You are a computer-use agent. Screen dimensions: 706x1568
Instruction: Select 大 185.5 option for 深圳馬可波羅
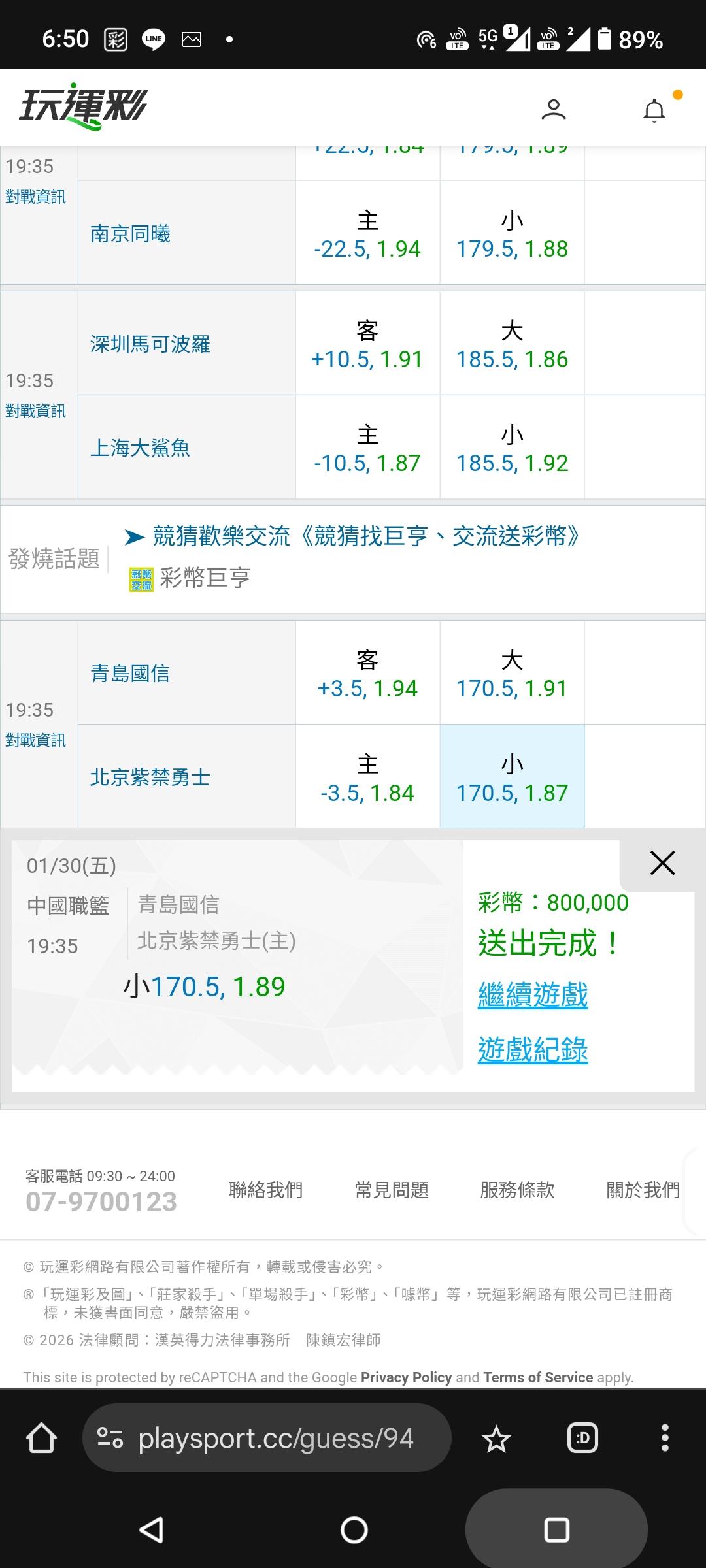pos(512,344)
